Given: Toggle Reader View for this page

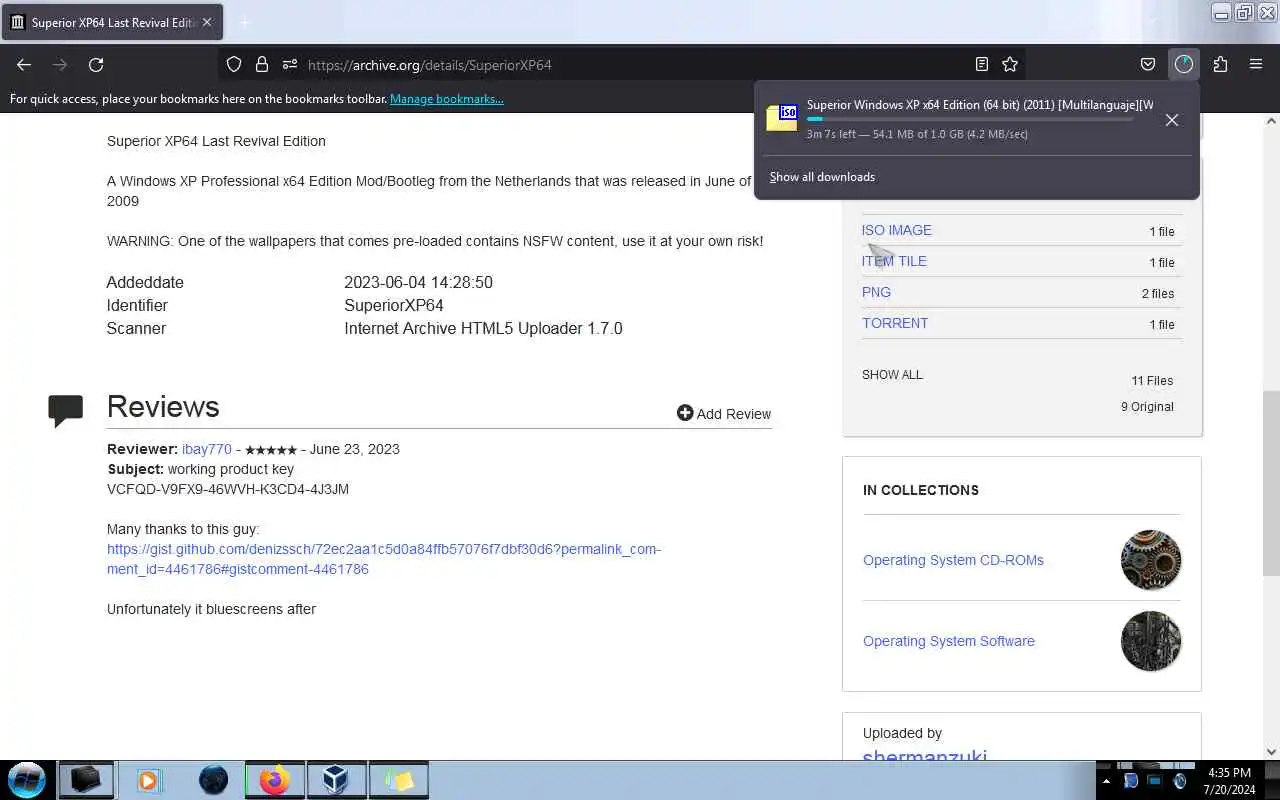Looking at the screenshot, I should [x=982, y=64].
